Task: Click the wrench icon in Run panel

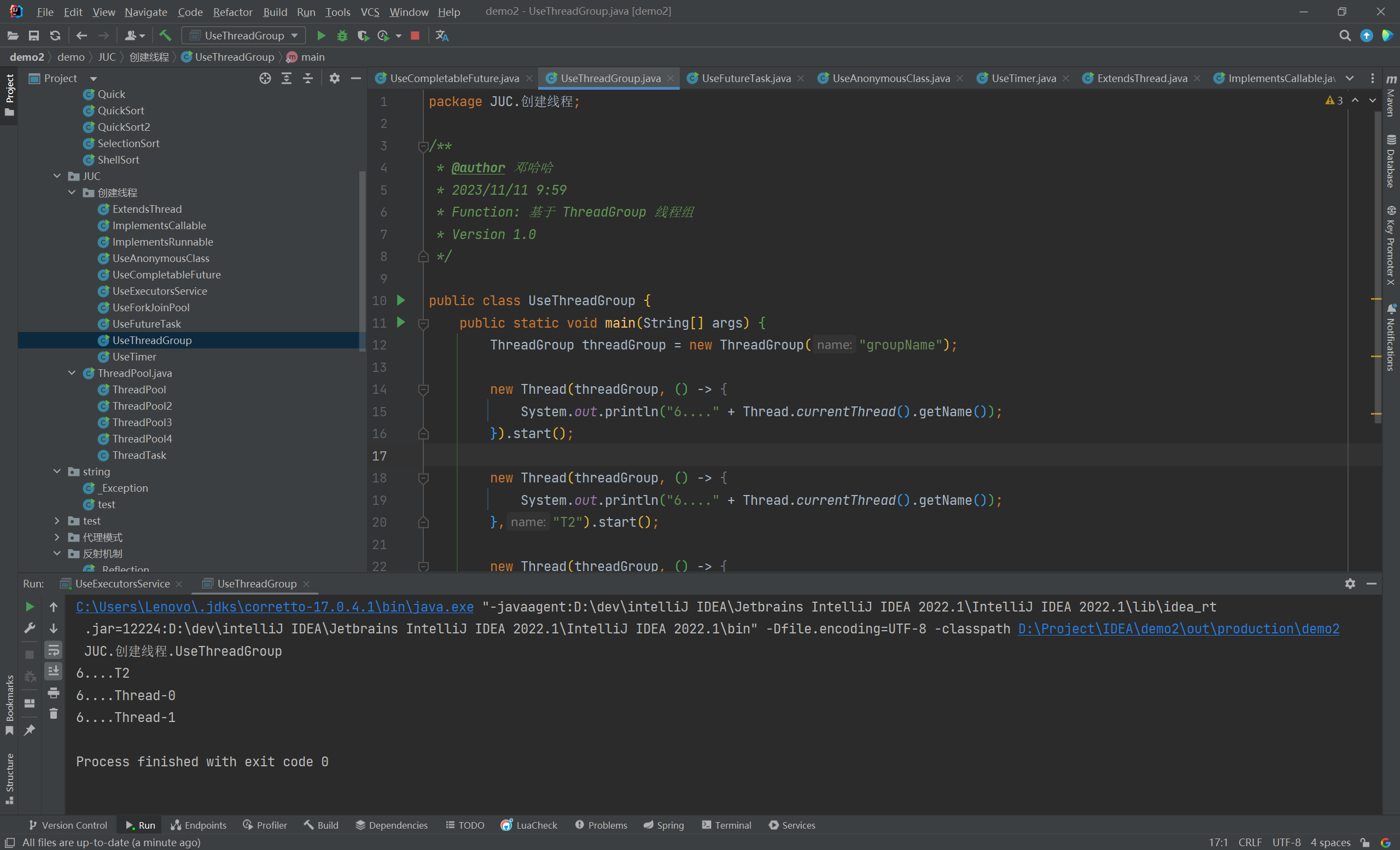Action: coord(30,628)
